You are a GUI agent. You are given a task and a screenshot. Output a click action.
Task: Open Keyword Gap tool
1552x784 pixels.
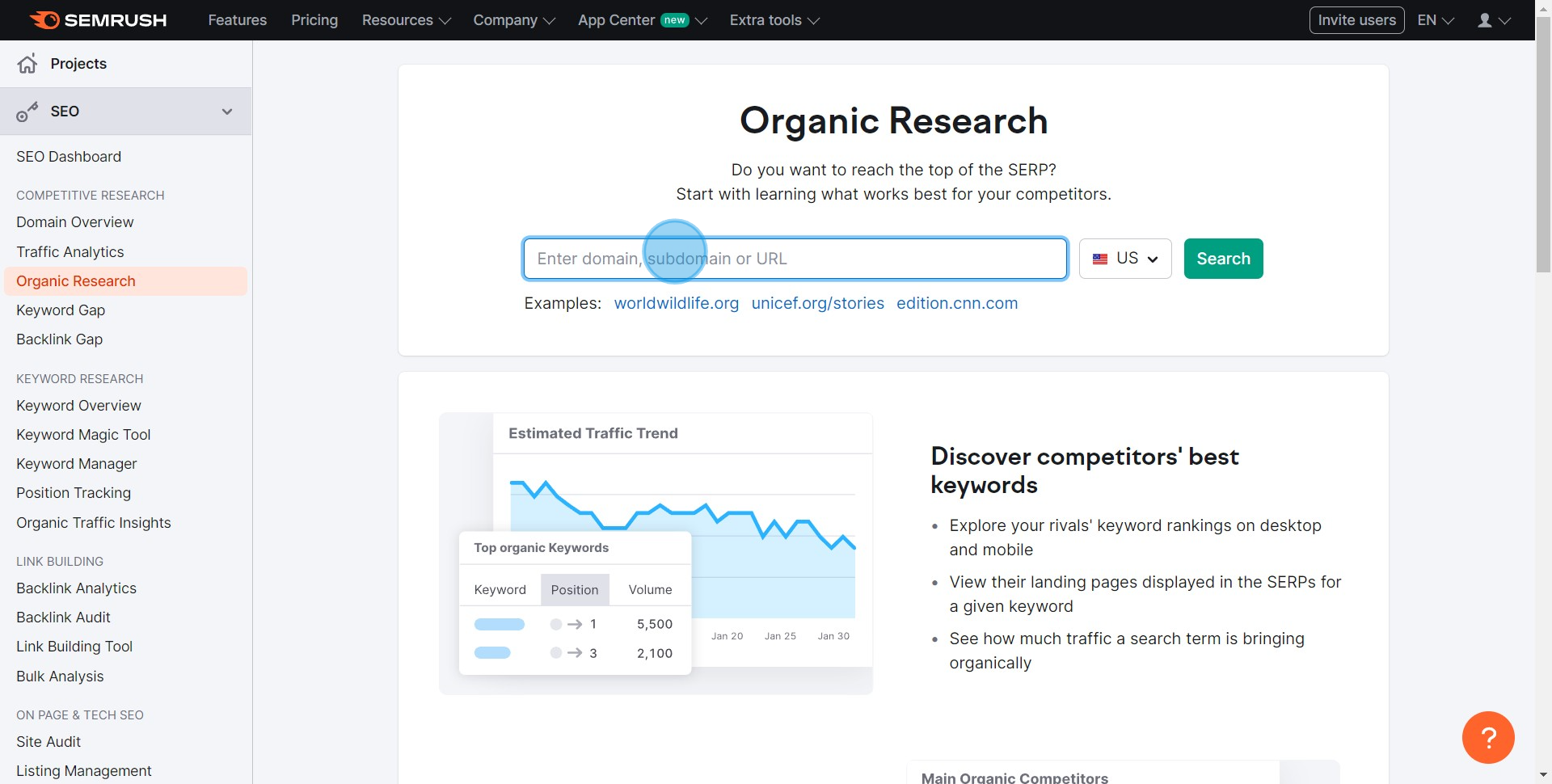coord(61,310)
